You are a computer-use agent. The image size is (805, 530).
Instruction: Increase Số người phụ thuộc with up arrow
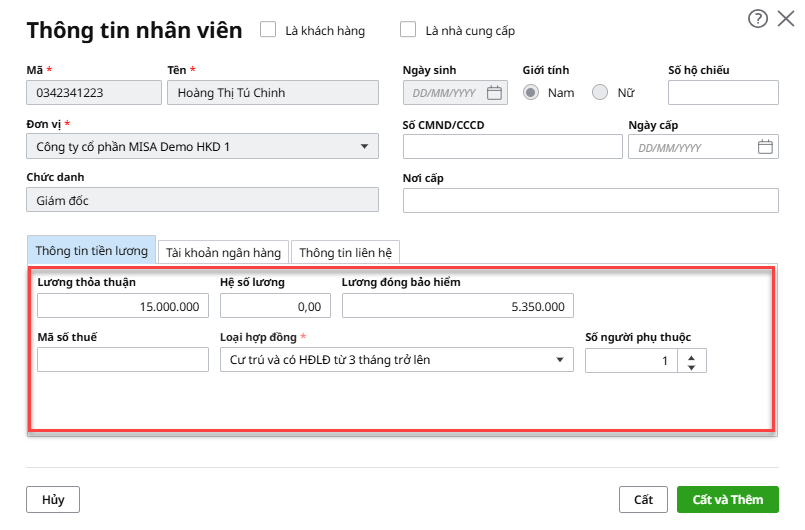coord(692,354)
